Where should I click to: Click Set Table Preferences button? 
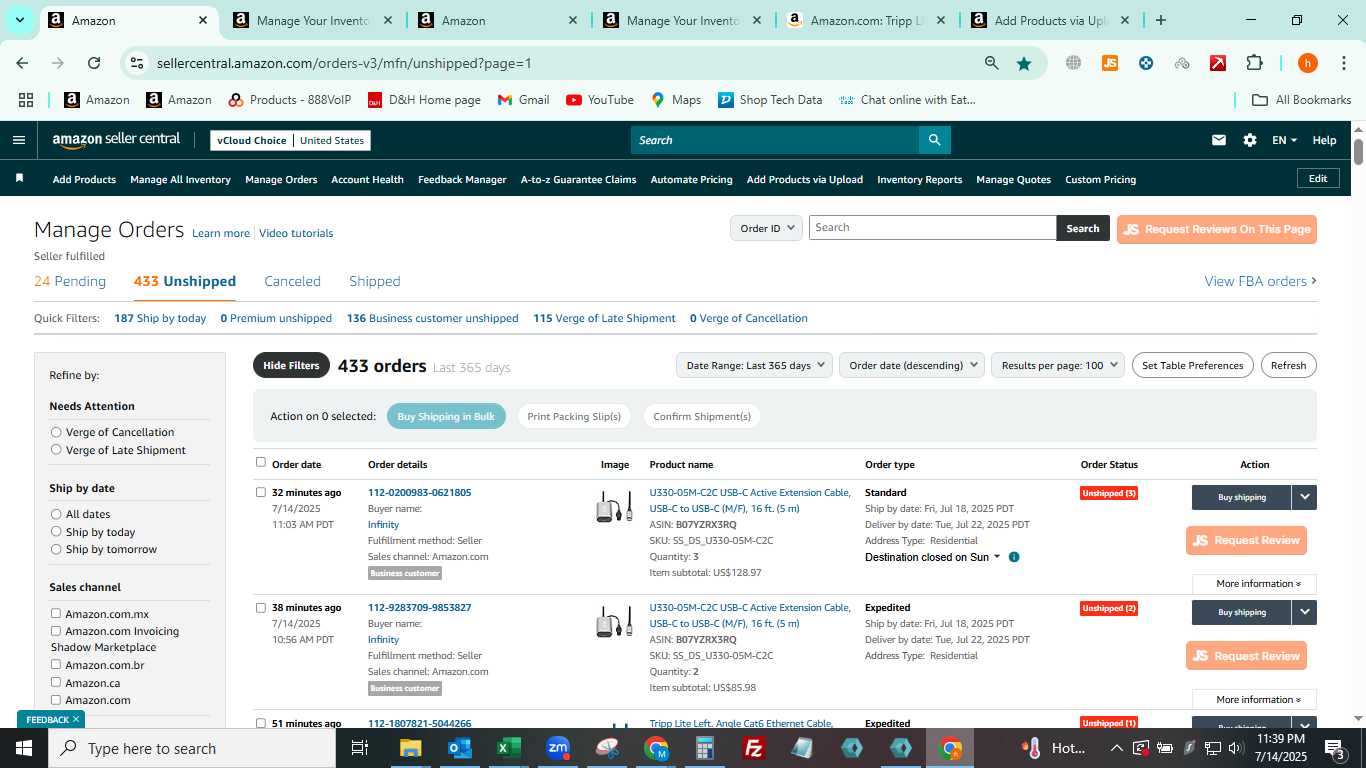[x=1193, y=365]
